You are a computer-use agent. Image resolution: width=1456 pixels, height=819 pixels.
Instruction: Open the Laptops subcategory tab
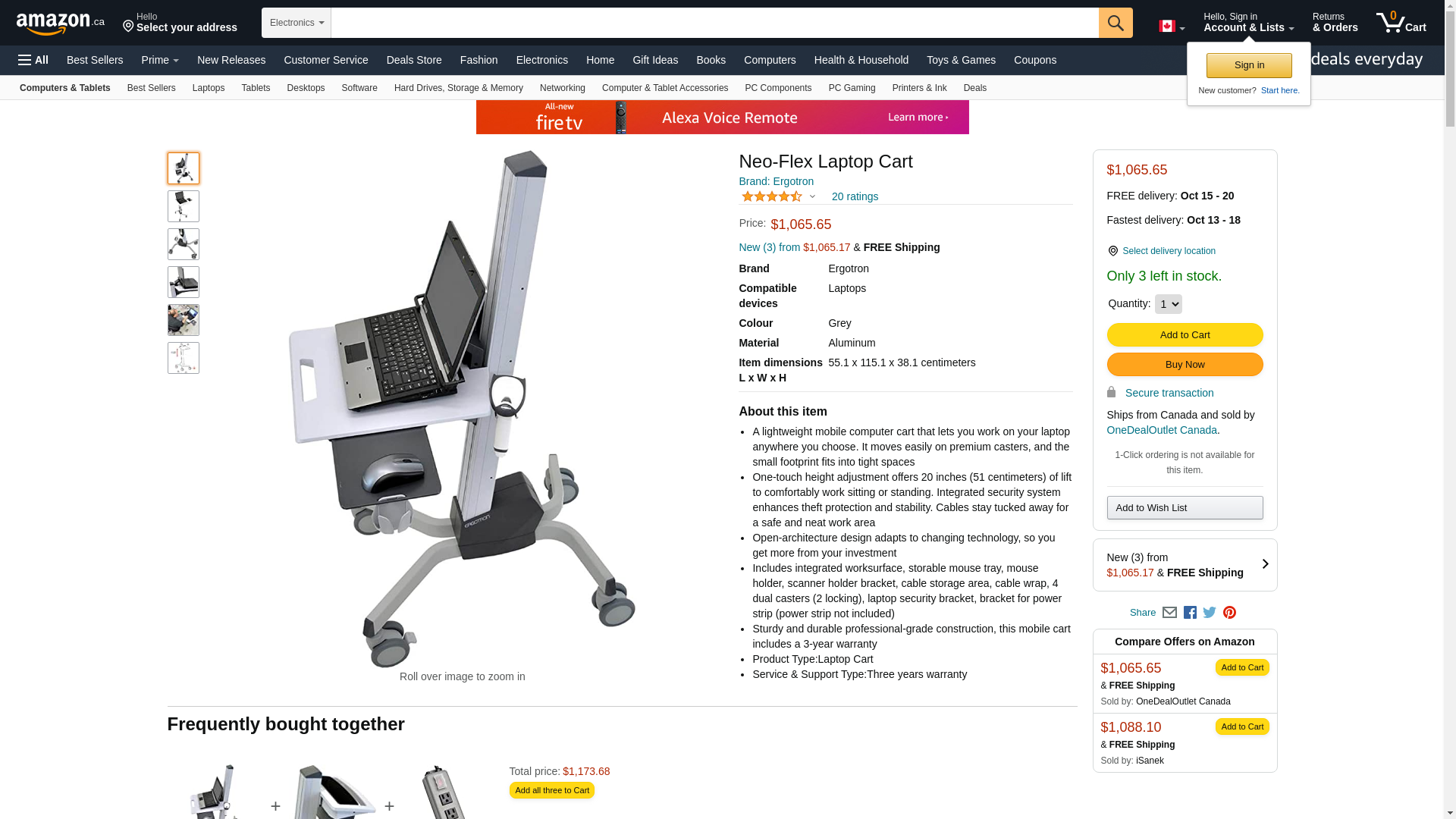point(209,88)
